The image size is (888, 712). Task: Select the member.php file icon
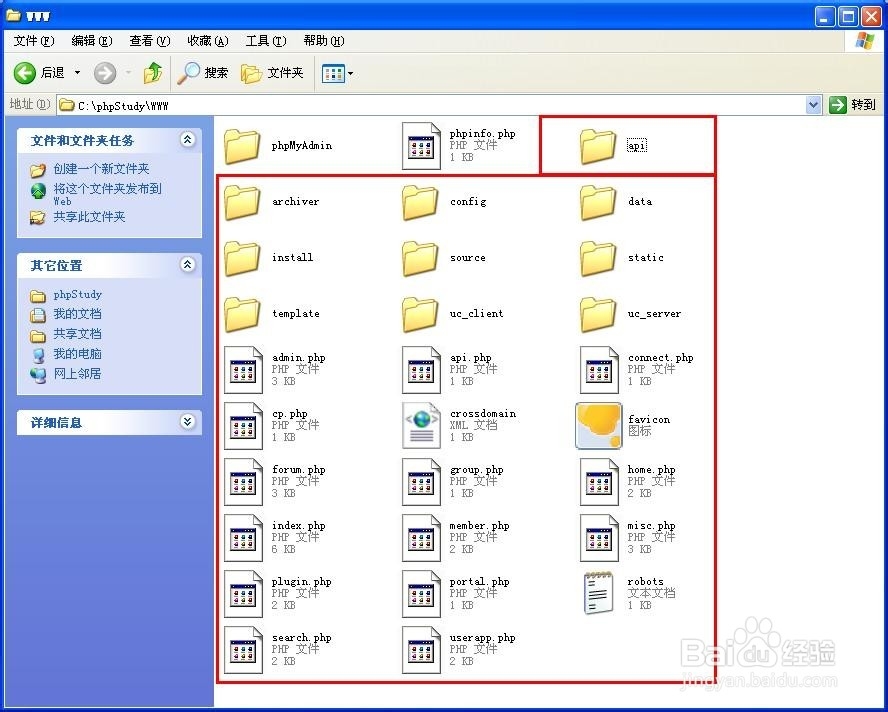pos(421,538)
